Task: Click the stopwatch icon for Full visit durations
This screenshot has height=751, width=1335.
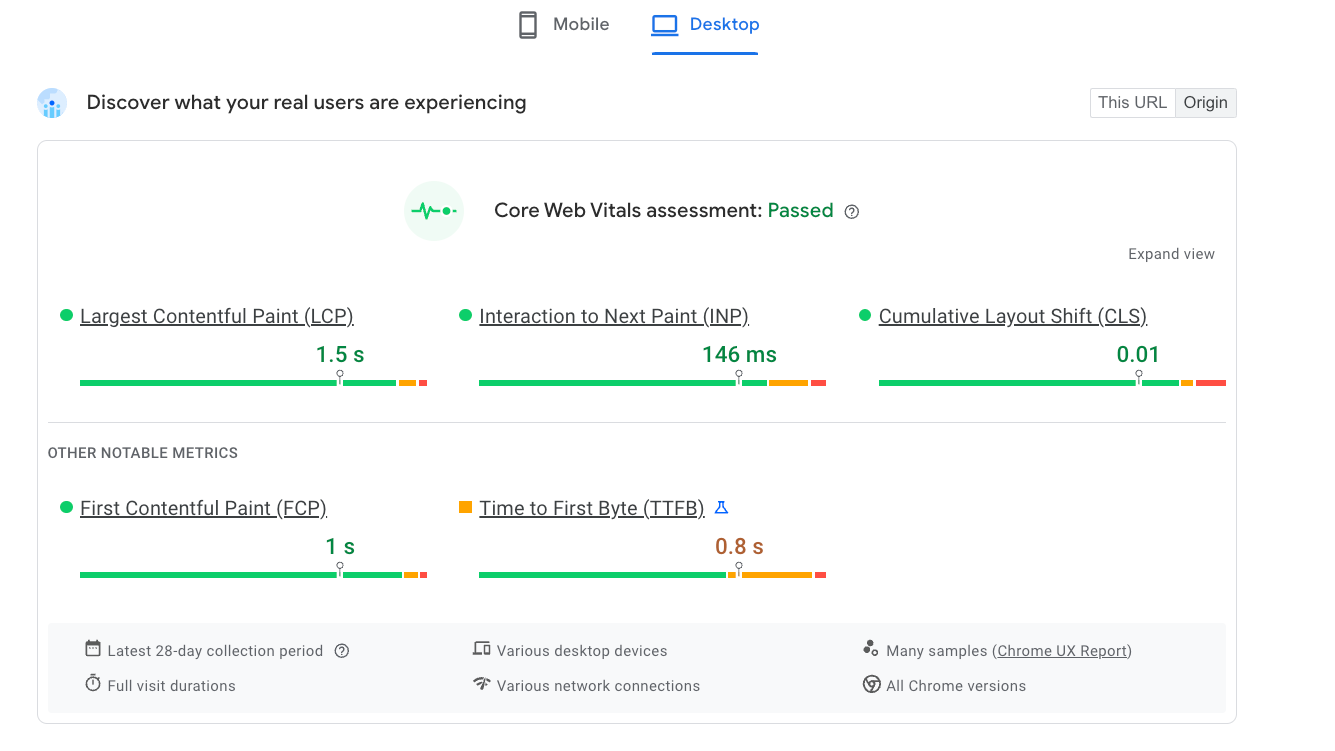Action: tap(93, 684)
